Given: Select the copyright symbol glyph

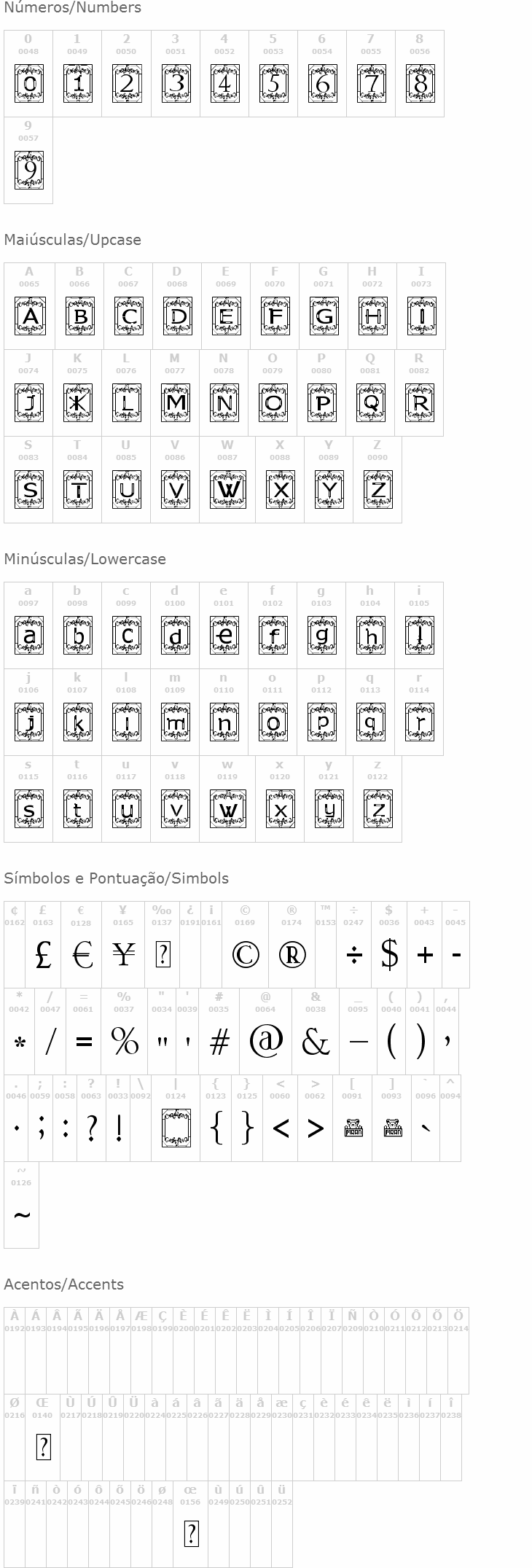Looking at the screenshot, I should 245,954.
